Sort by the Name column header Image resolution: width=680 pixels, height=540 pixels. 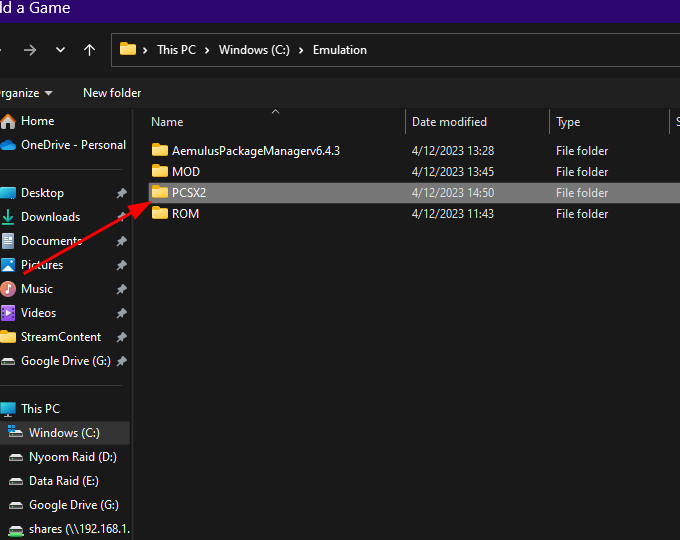tap(167, 122)
